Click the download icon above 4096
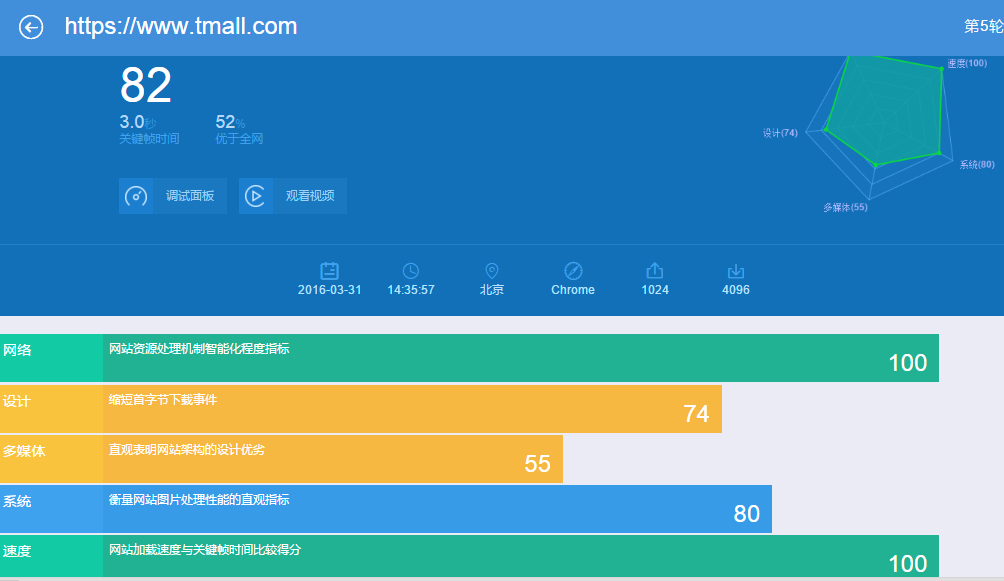This screenshot has height=581, width=1004. tap(736, 271)
